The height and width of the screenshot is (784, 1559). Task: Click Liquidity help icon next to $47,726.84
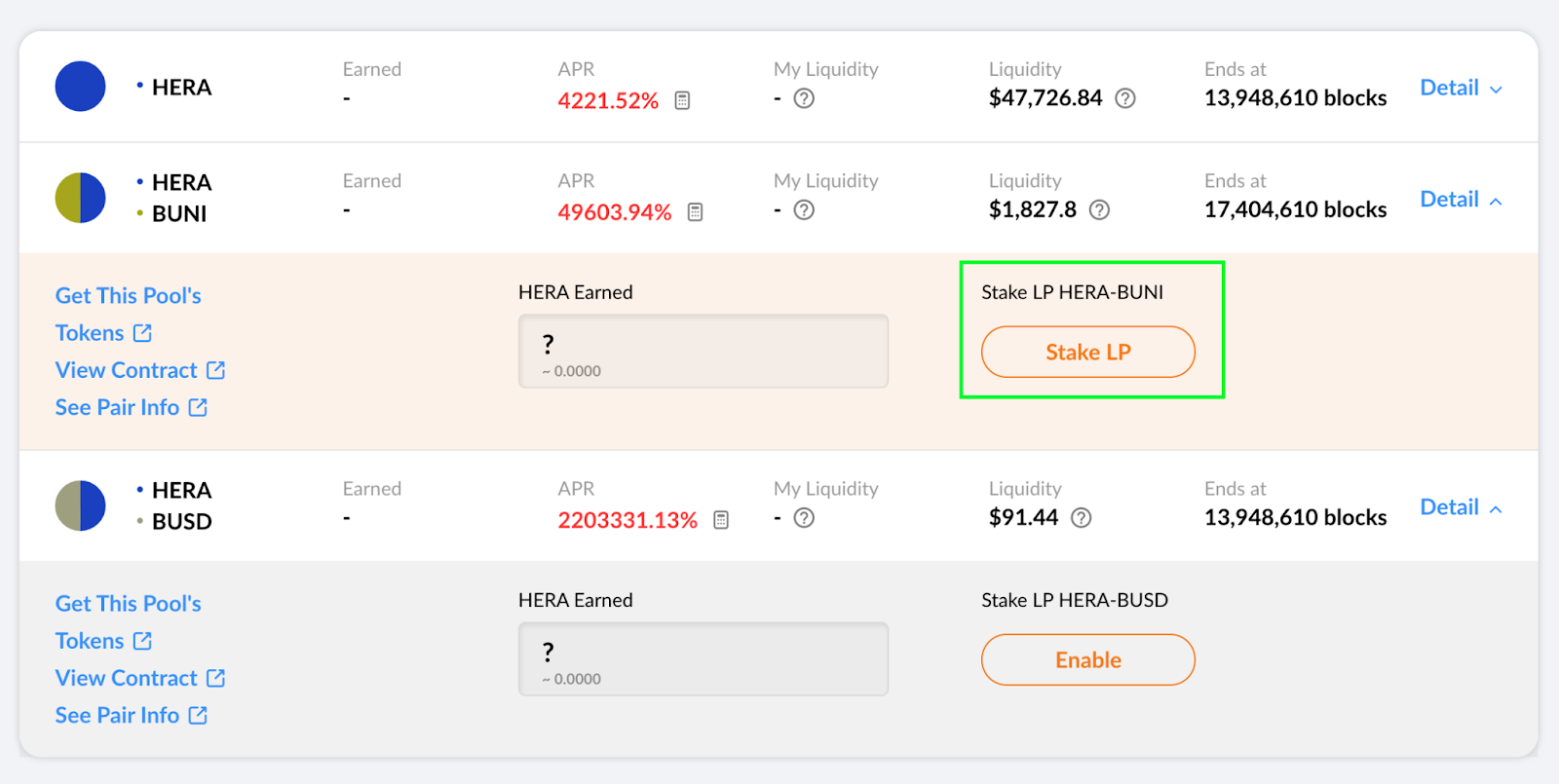click(1125, 98)
